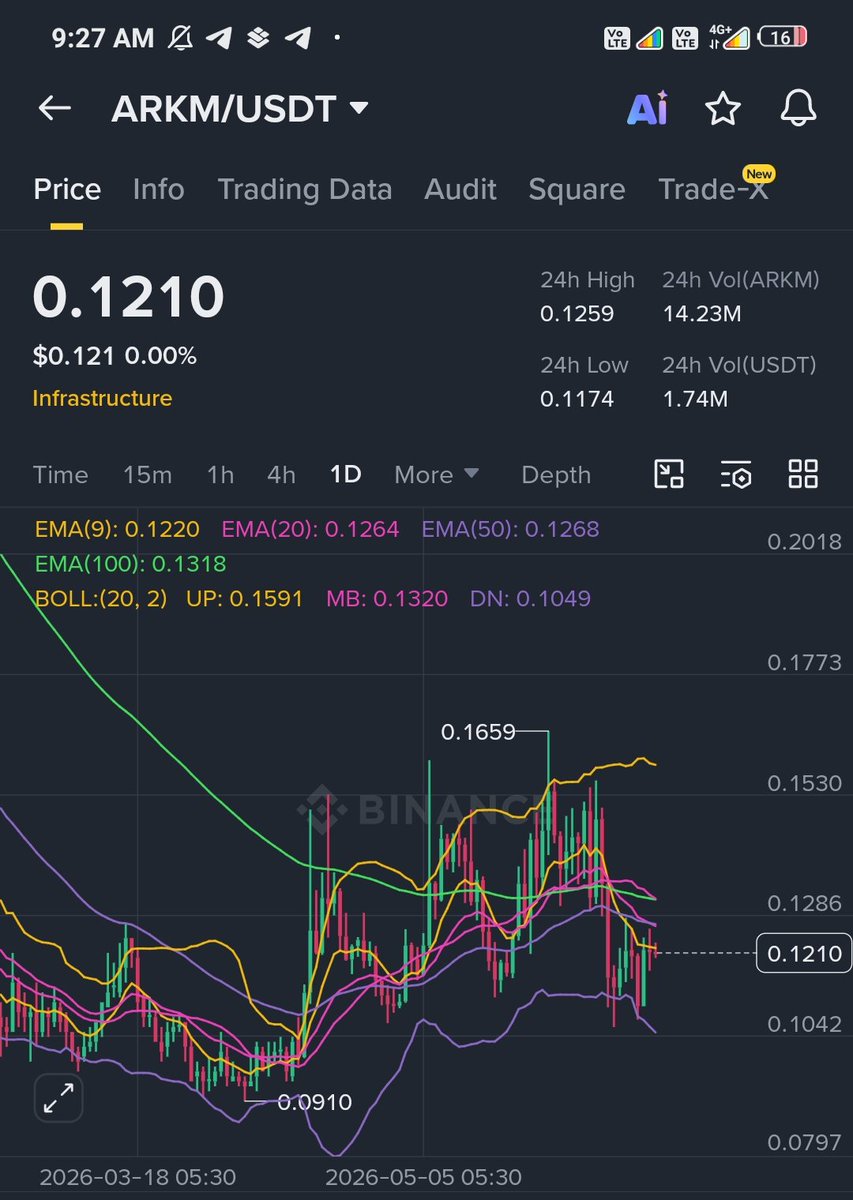Select the 4h chart interval
The image size is (853, 1200).
pyautogui.click(x=282, y=475)
